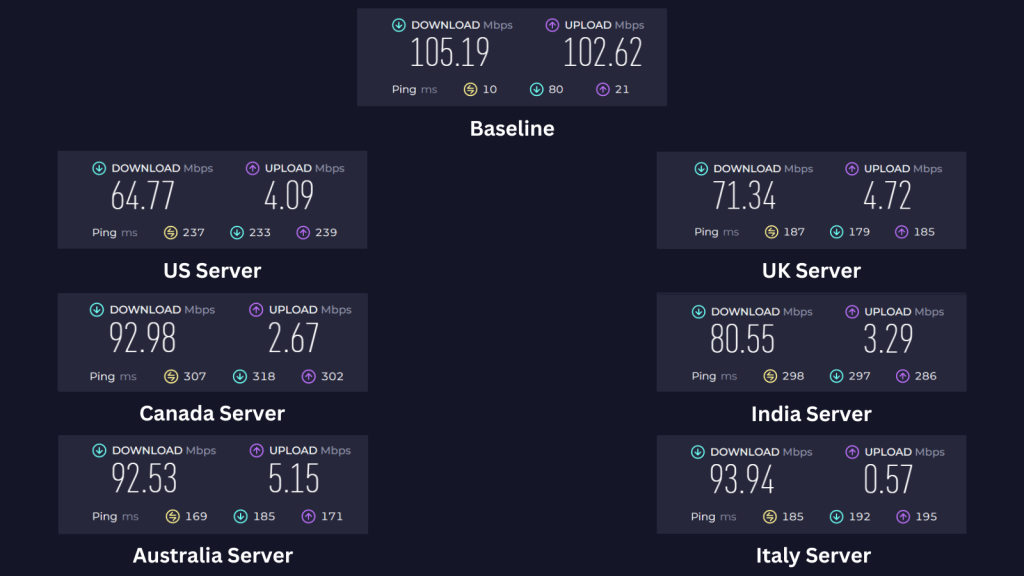
Task: Click the US Server download ping icon 233
Action: point(237,232)
